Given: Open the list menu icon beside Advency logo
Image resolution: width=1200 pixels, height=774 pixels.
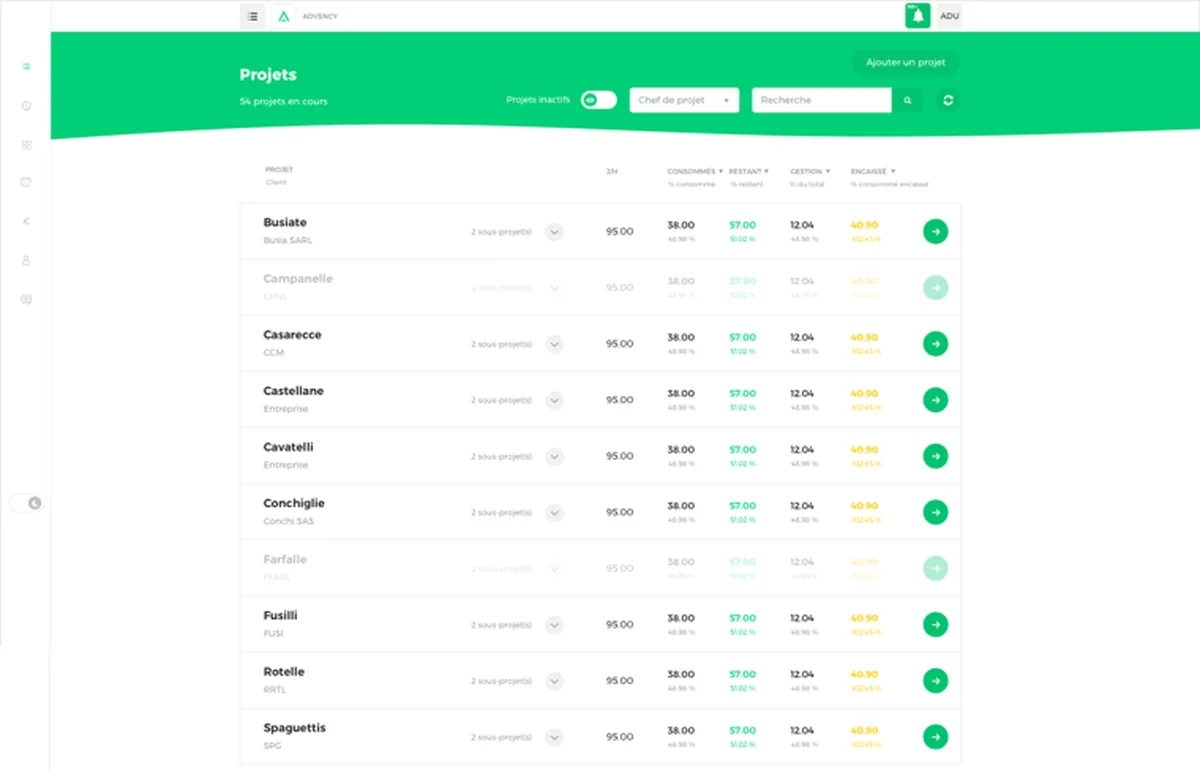Looking at the screenshot, I should click(x=253, y=16).
